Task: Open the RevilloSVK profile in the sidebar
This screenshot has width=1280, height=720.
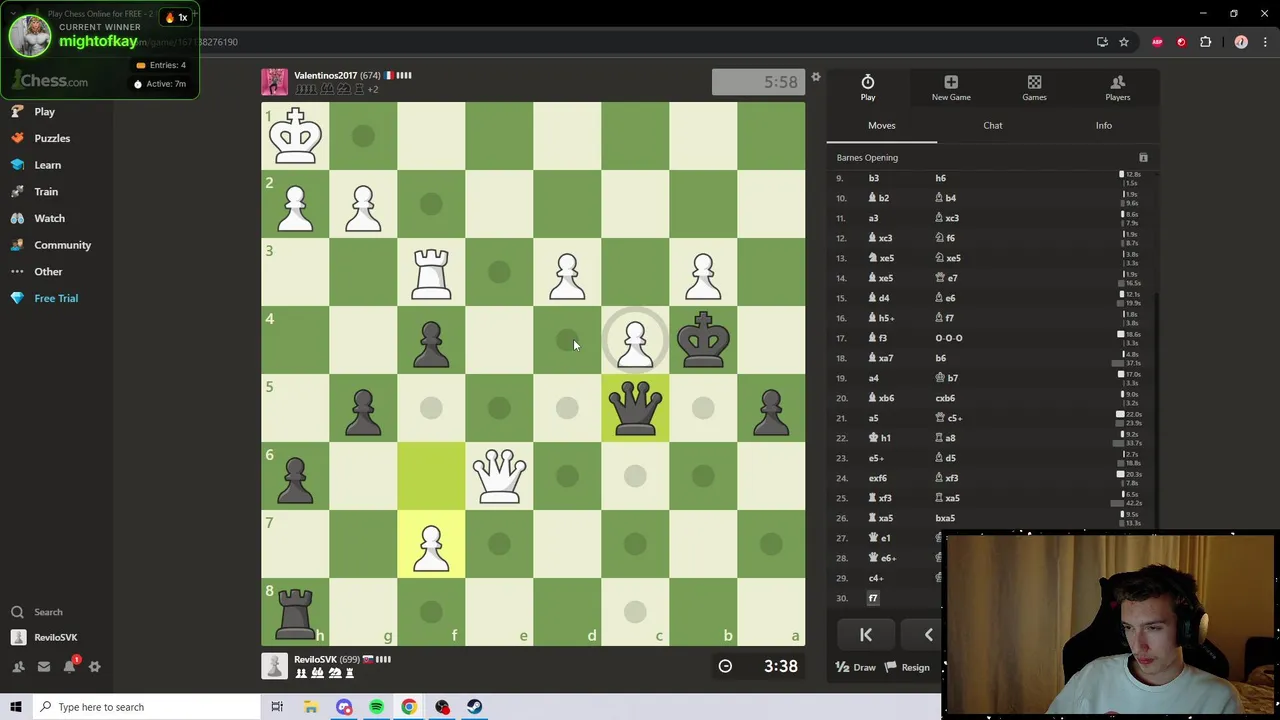Action: 55,637
